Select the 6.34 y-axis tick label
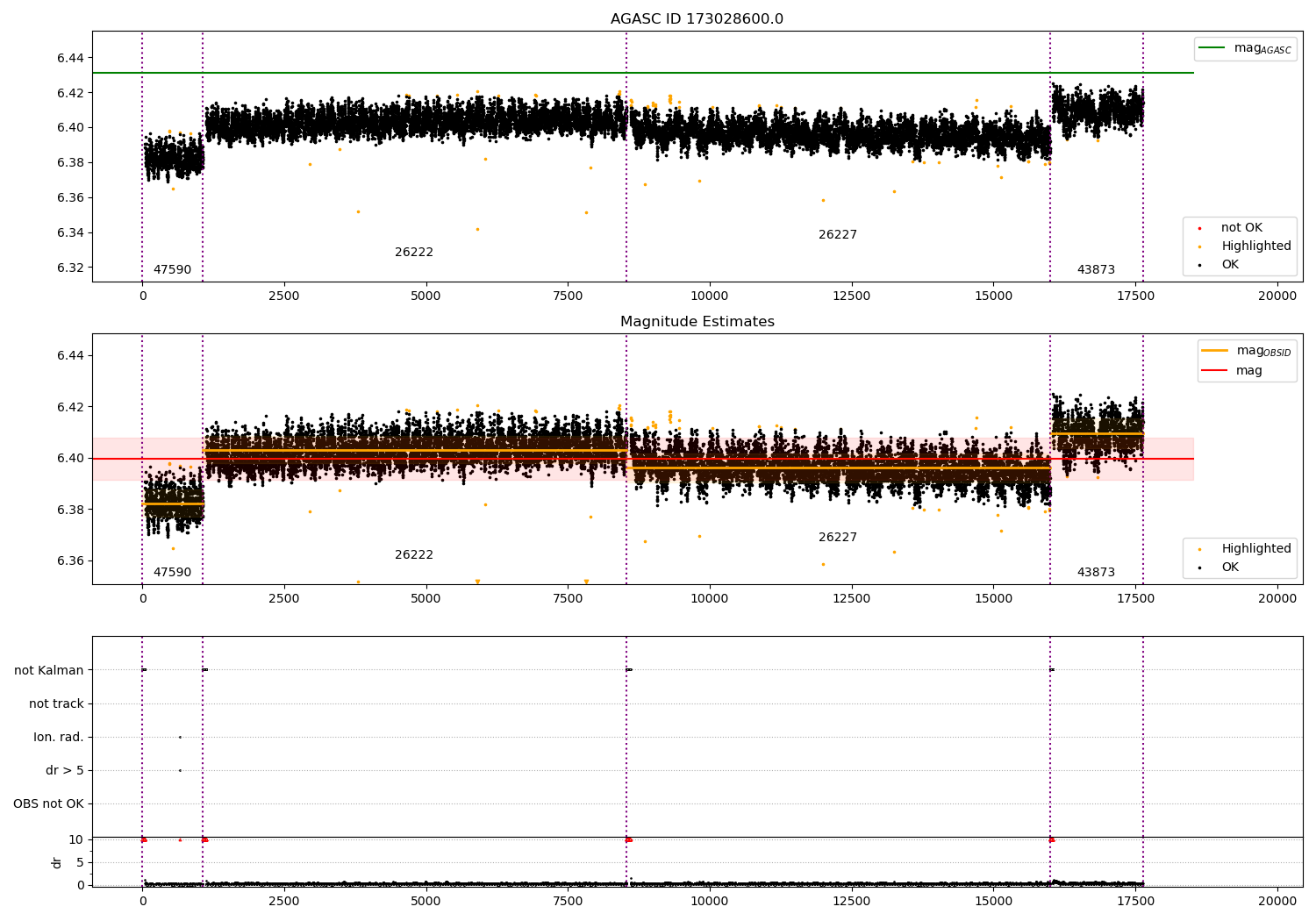 coord(69,233)
